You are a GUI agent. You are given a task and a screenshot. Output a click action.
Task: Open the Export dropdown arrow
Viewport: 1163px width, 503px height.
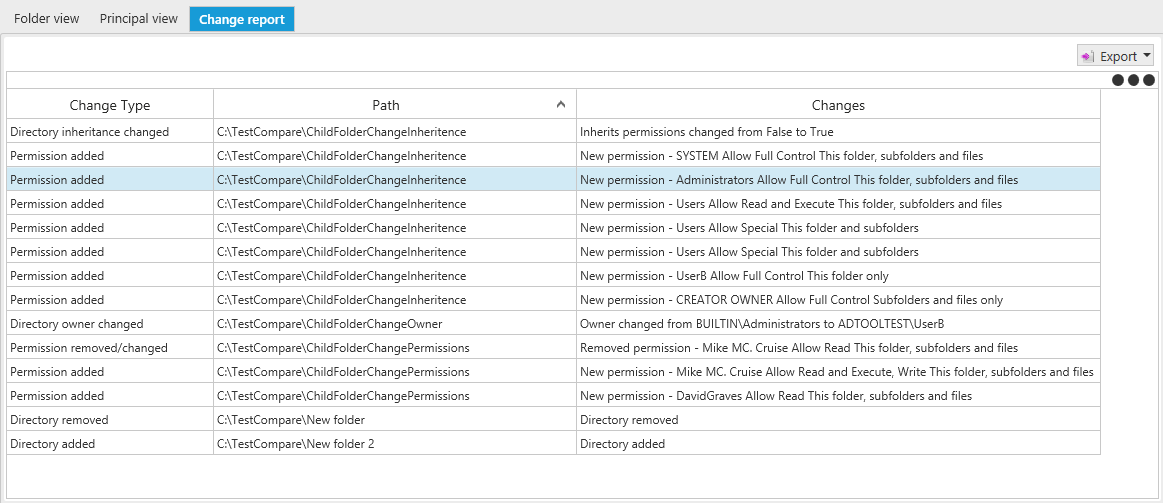pyautogui.click(x=1147, y=56)
